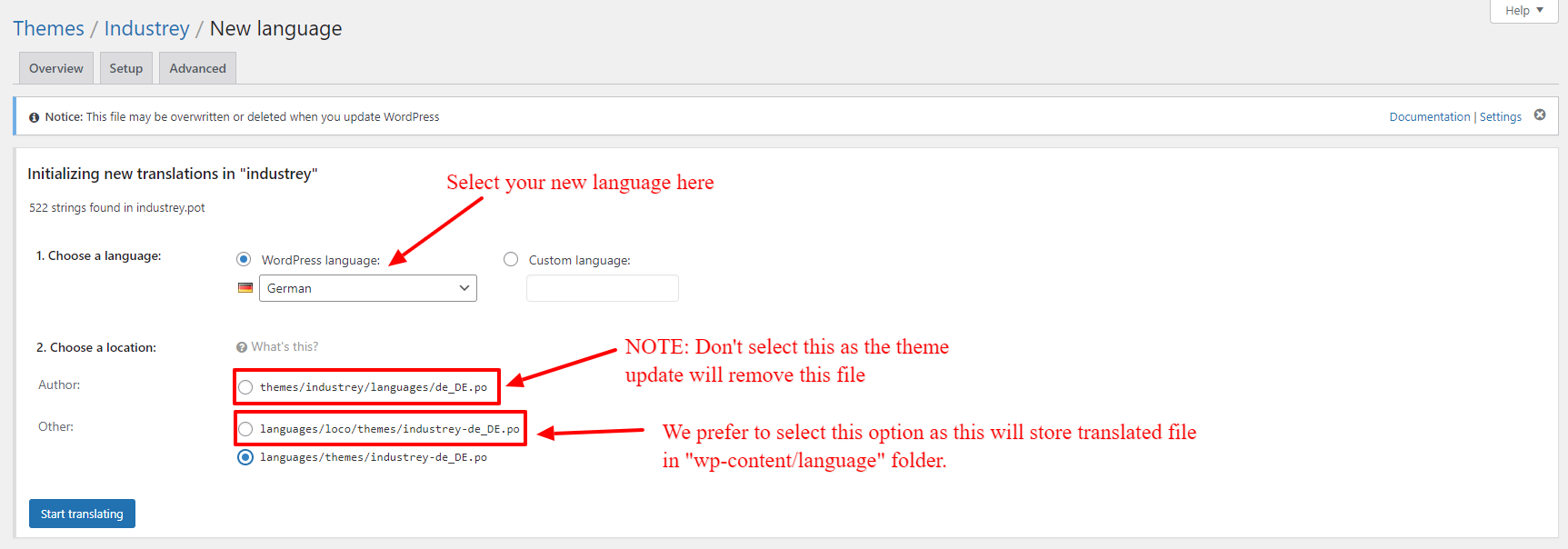Dismiss the notice with the close icon
The width and height of the screenshot is (1568, 549).
point(1540,115)
